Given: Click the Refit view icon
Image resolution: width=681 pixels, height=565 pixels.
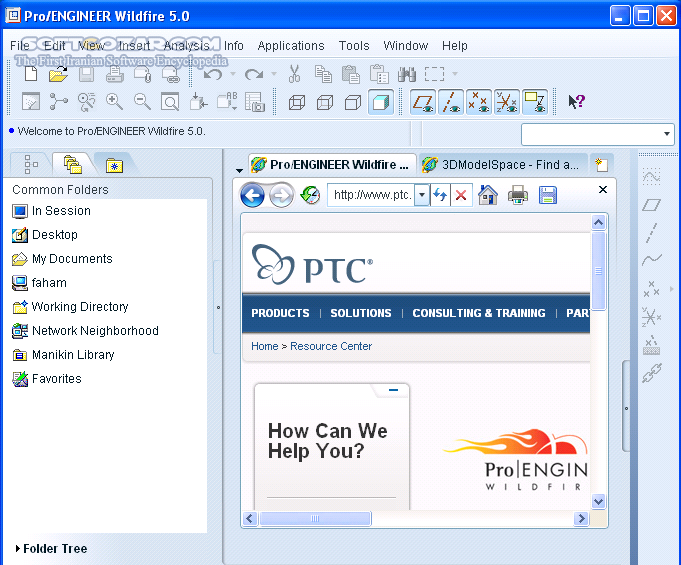Looking at the screenshot, I should 170,102.
